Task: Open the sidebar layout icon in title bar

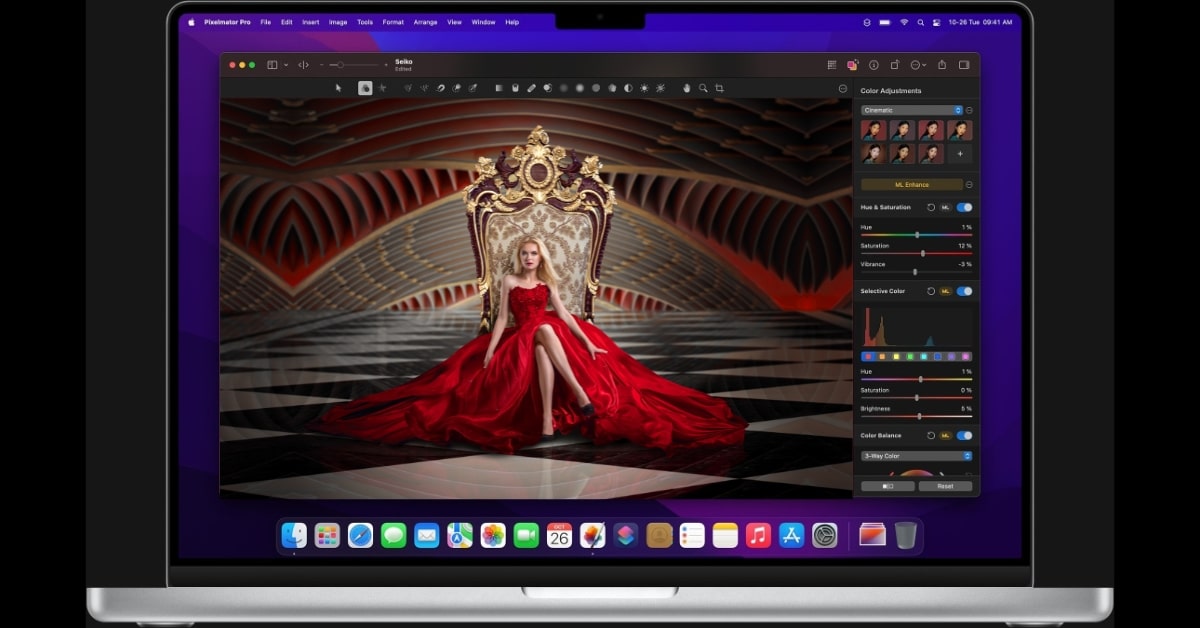Action: coord(272,65)
